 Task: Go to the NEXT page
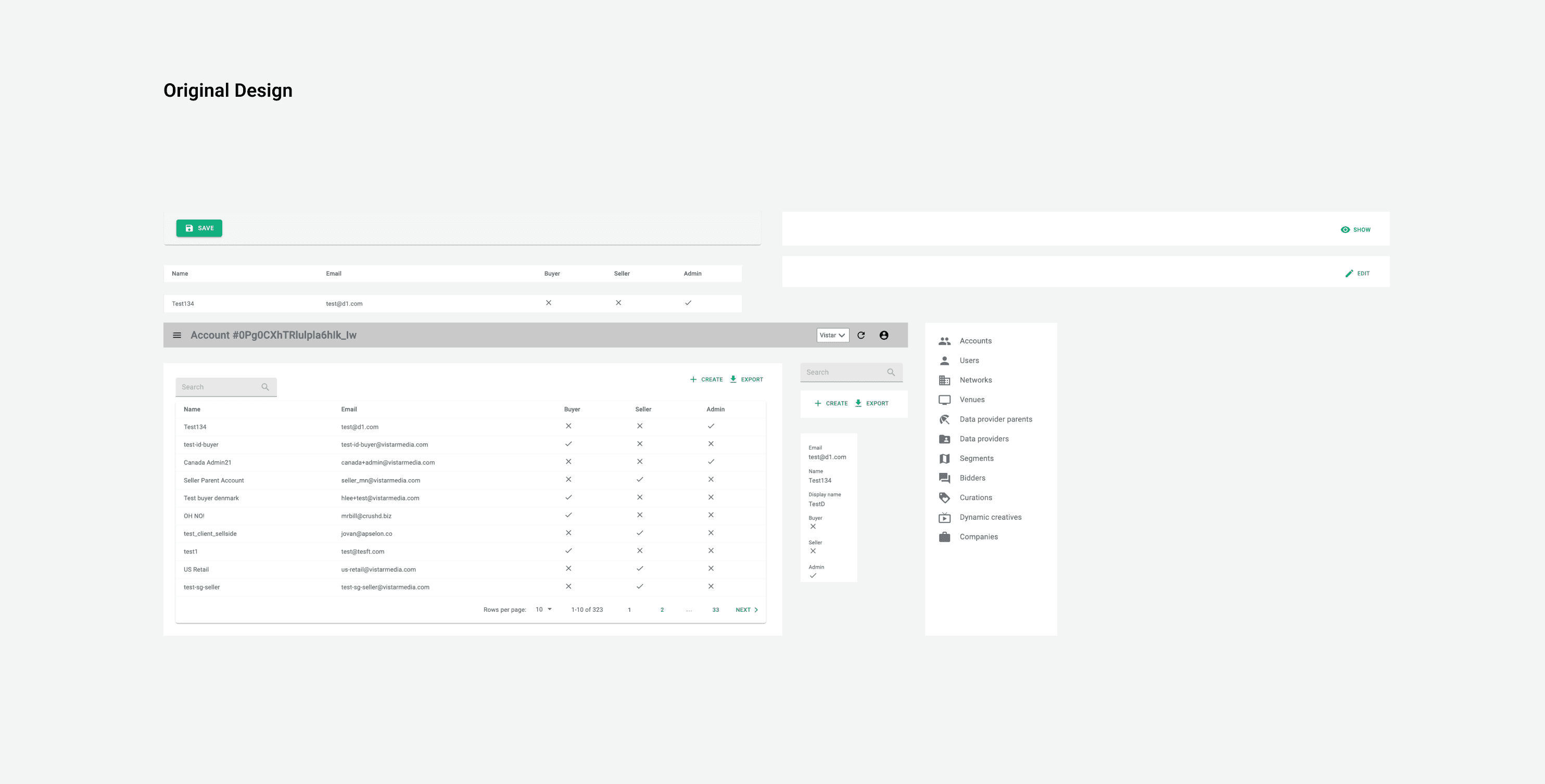746,610
